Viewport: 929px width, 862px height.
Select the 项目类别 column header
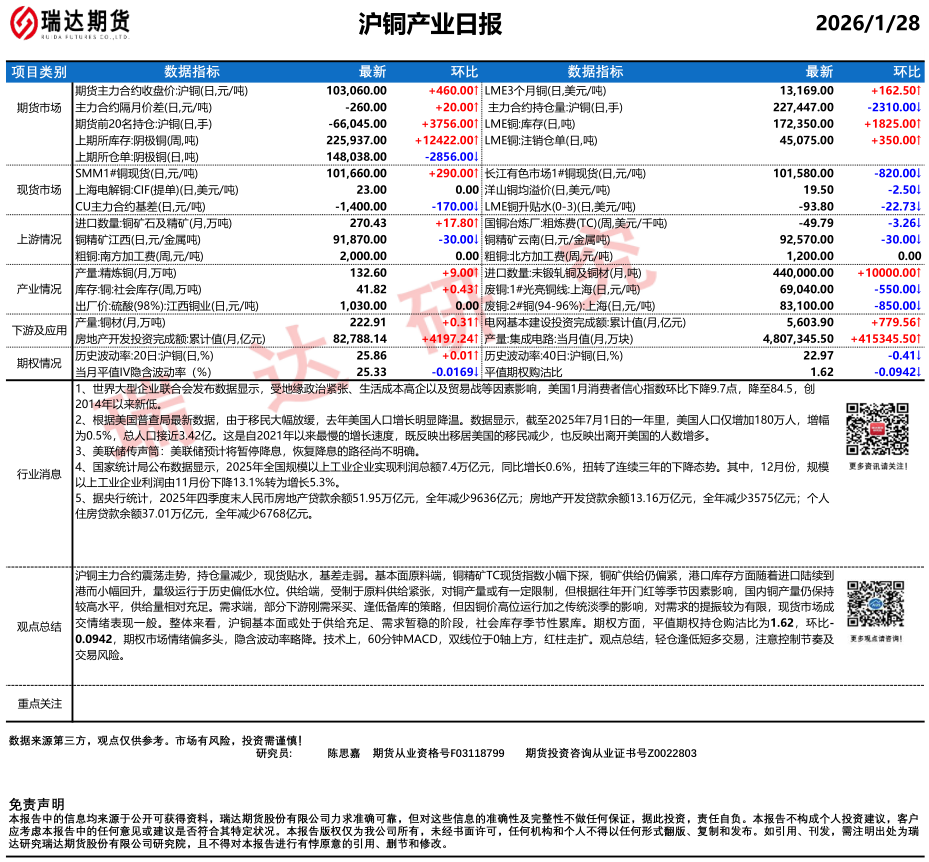click(39, 72)
